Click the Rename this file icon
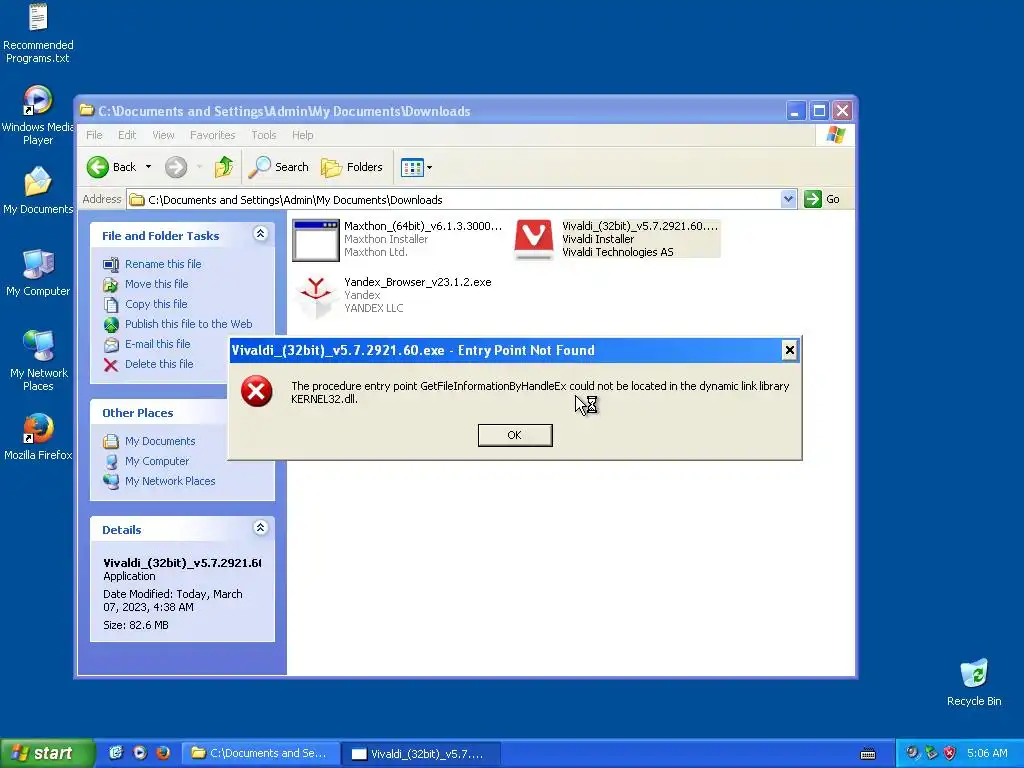This screenshot has width=1024, height=768. coord(111,264)
